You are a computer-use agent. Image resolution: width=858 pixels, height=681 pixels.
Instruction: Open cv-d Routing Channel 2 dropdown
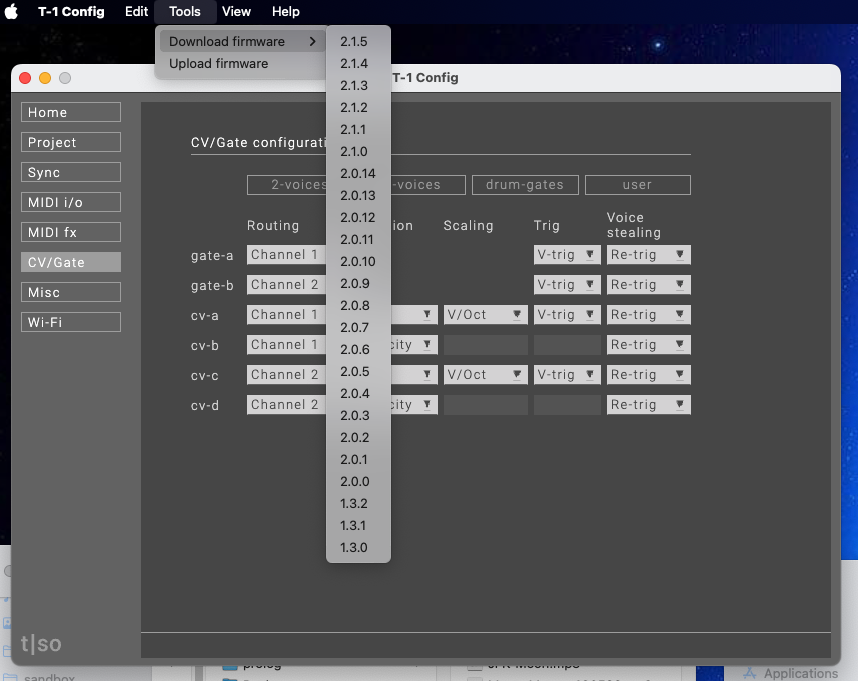[x=287, y=405]
